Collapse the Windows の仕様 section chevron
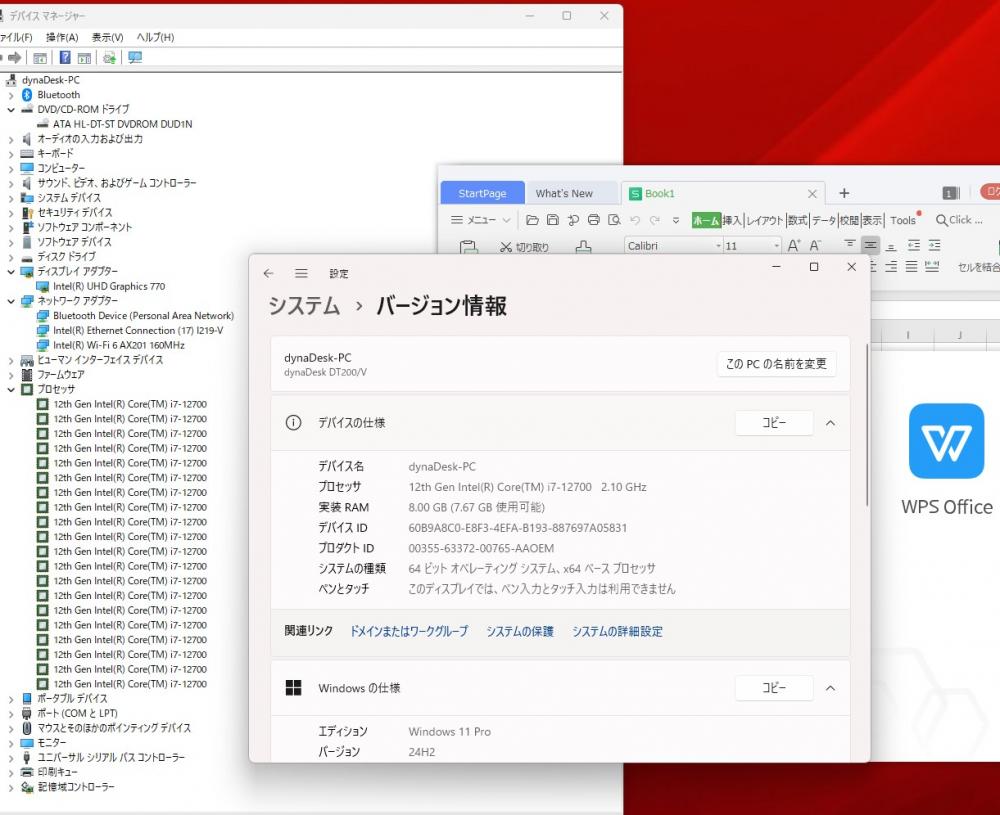Viewport: 1000px width, 815px height. (830, 688)
